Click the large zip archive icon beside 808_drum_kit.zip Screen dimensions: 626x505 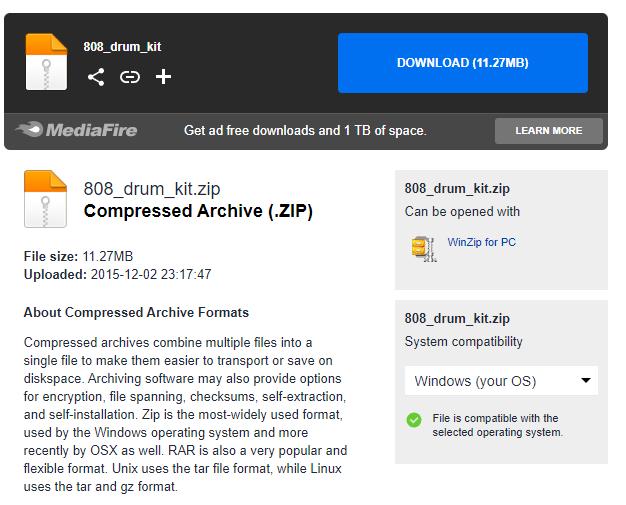coord(45,199)
